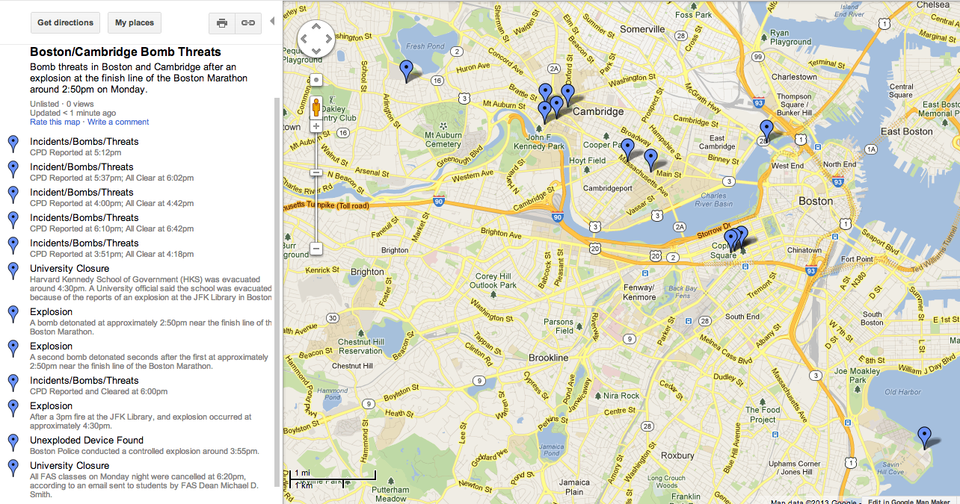Open the My places button
Screen dimensions: 960x504
135,23
